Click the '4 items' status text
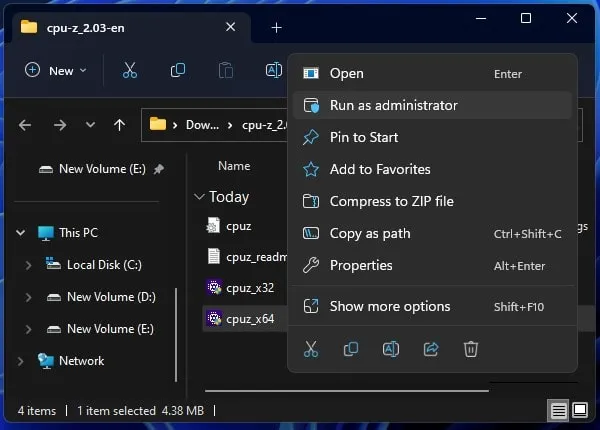 (37, 411)
